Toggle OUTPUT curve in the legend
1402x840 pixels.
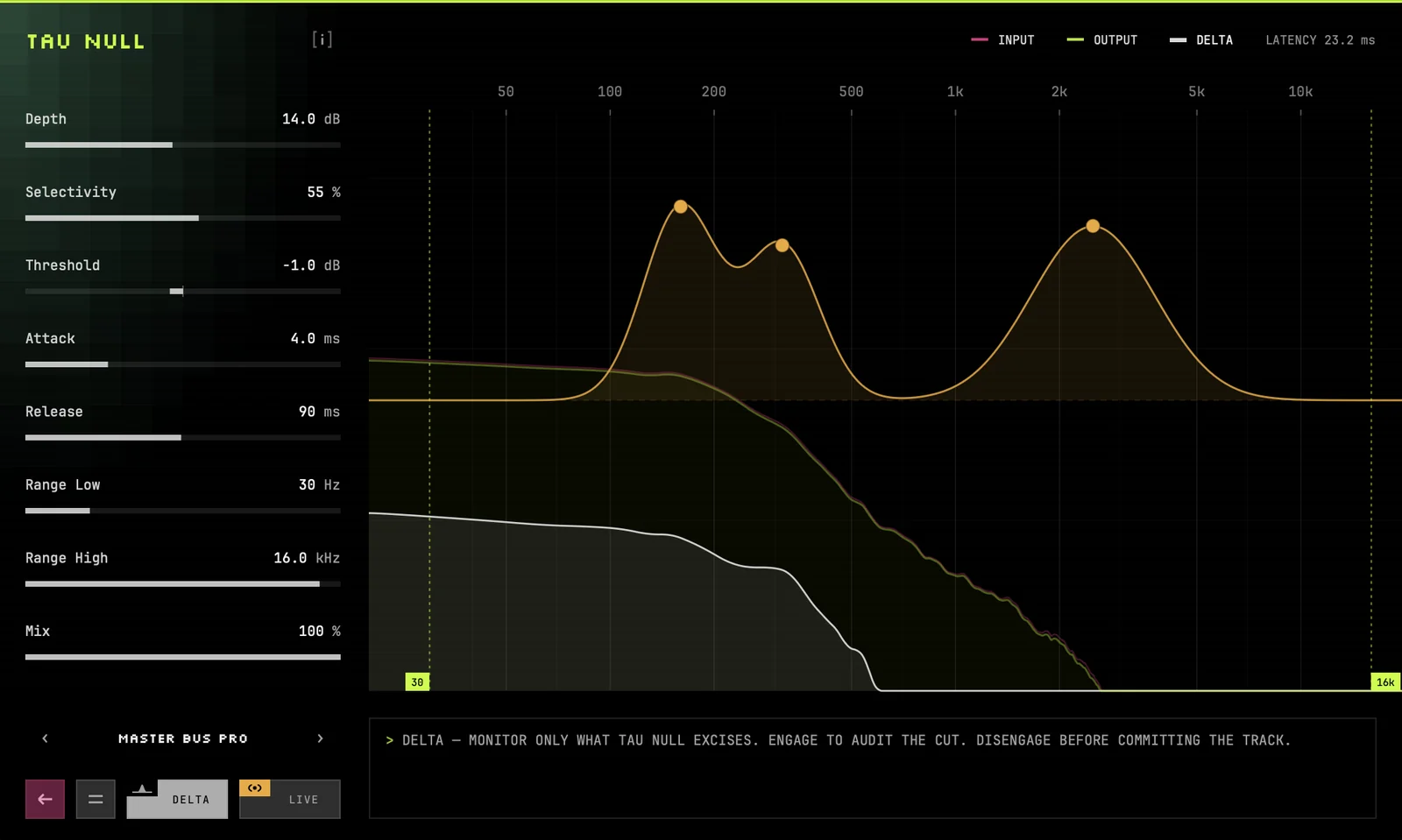pos(1101,40)
